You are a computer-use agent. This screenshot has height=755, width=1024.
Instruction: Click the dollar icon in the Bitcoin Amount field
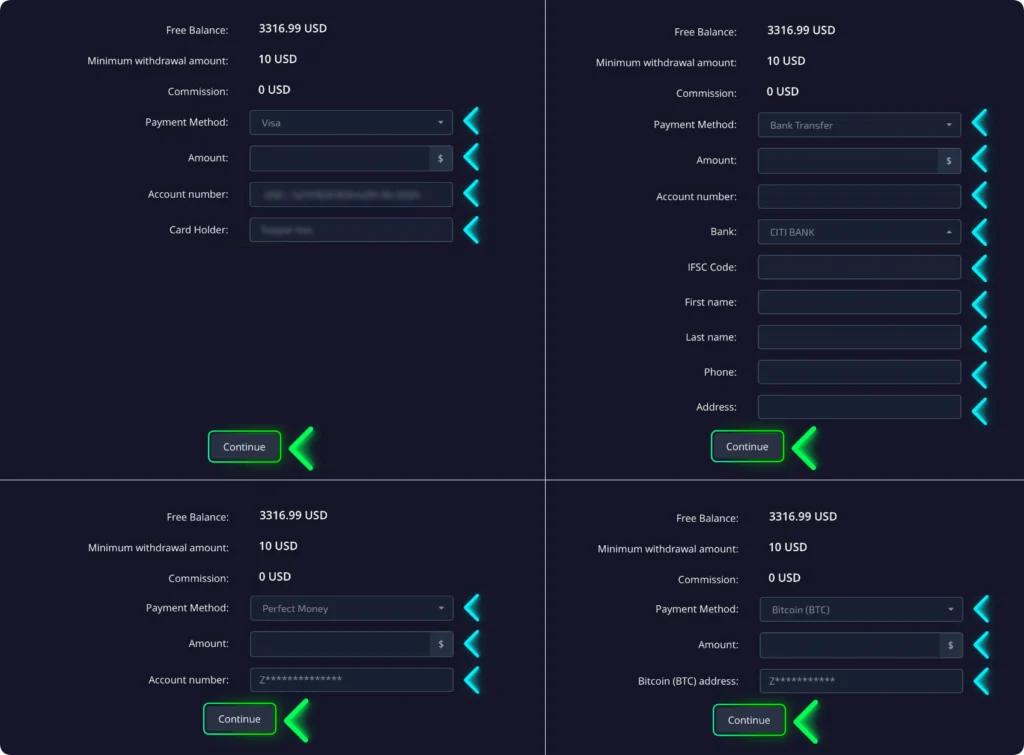point(949,645)
